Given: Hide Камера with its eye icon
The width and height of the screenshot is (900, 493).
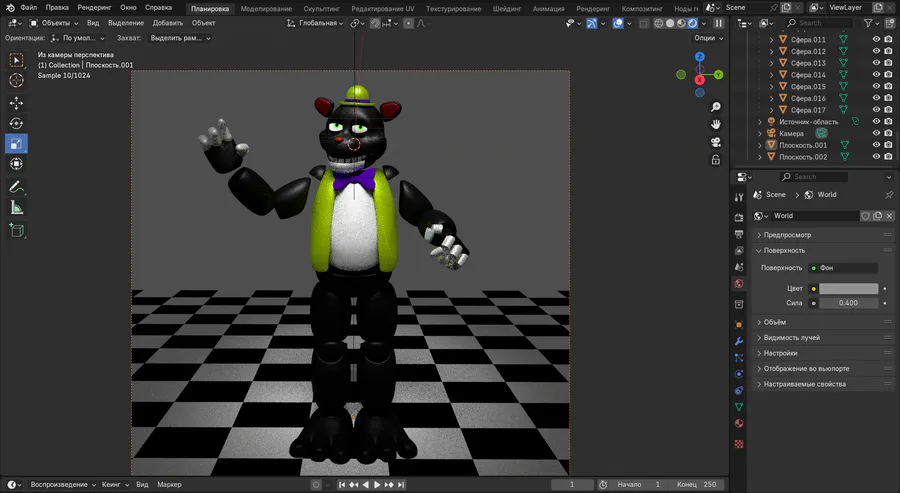Looking at the screenshot, I should 876,133.
